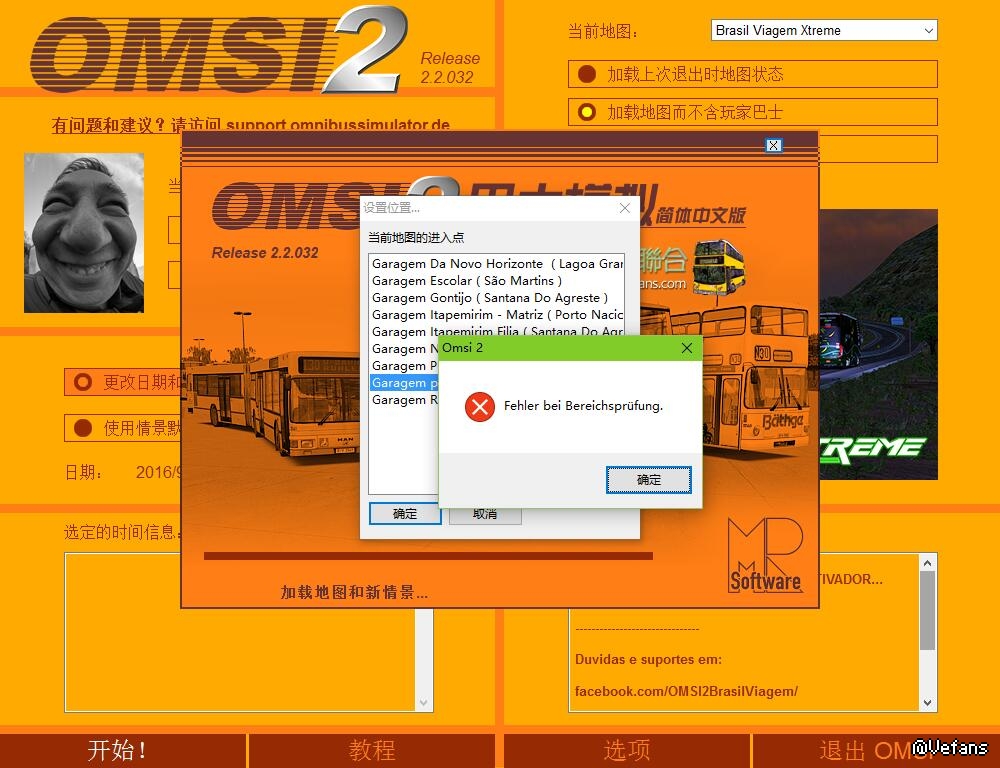Image resolution: width=1000 pixels, height=768 pixels.
Task: Click facebook.com/OMSI2BrasilViagem/ text
Action: [686, 691]
